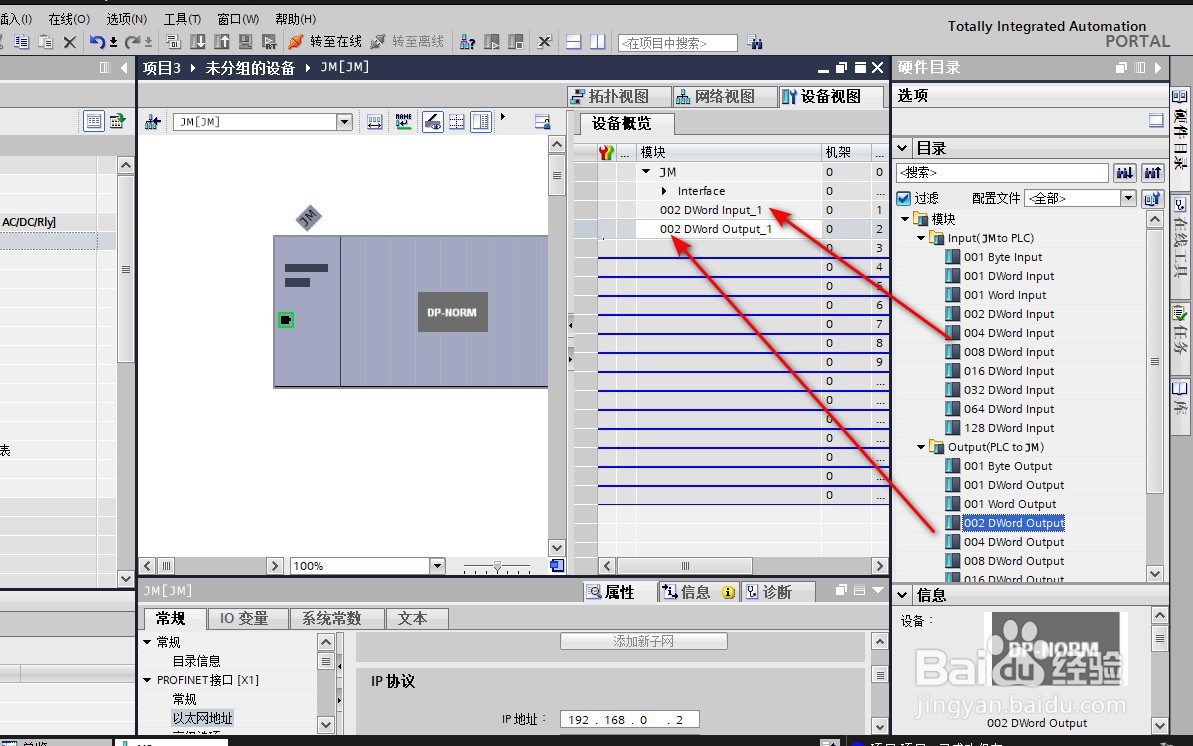This screenshot has height=746, width=1193.
Task: Select 以太网地址 in properties tree
Action: click(202, 718)
